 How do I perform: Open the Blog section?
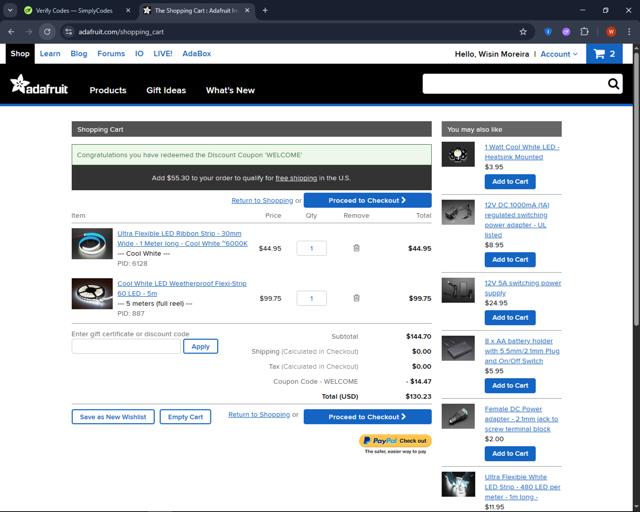click(79, 53)
